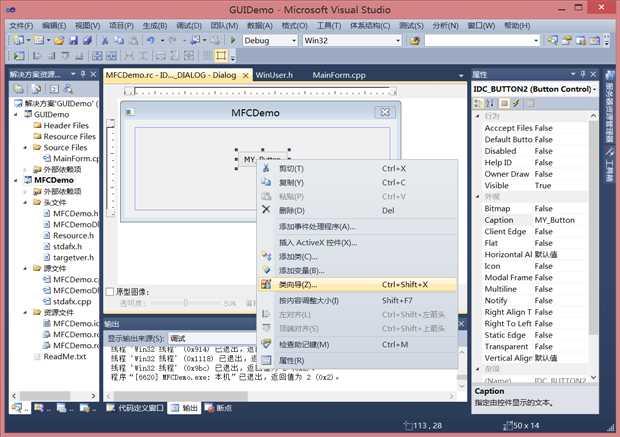Image resolution: width=620 pixels, height=437 pixels.
Task: Click the Categorized icon in Properties panel
Action: pos(478,104)
